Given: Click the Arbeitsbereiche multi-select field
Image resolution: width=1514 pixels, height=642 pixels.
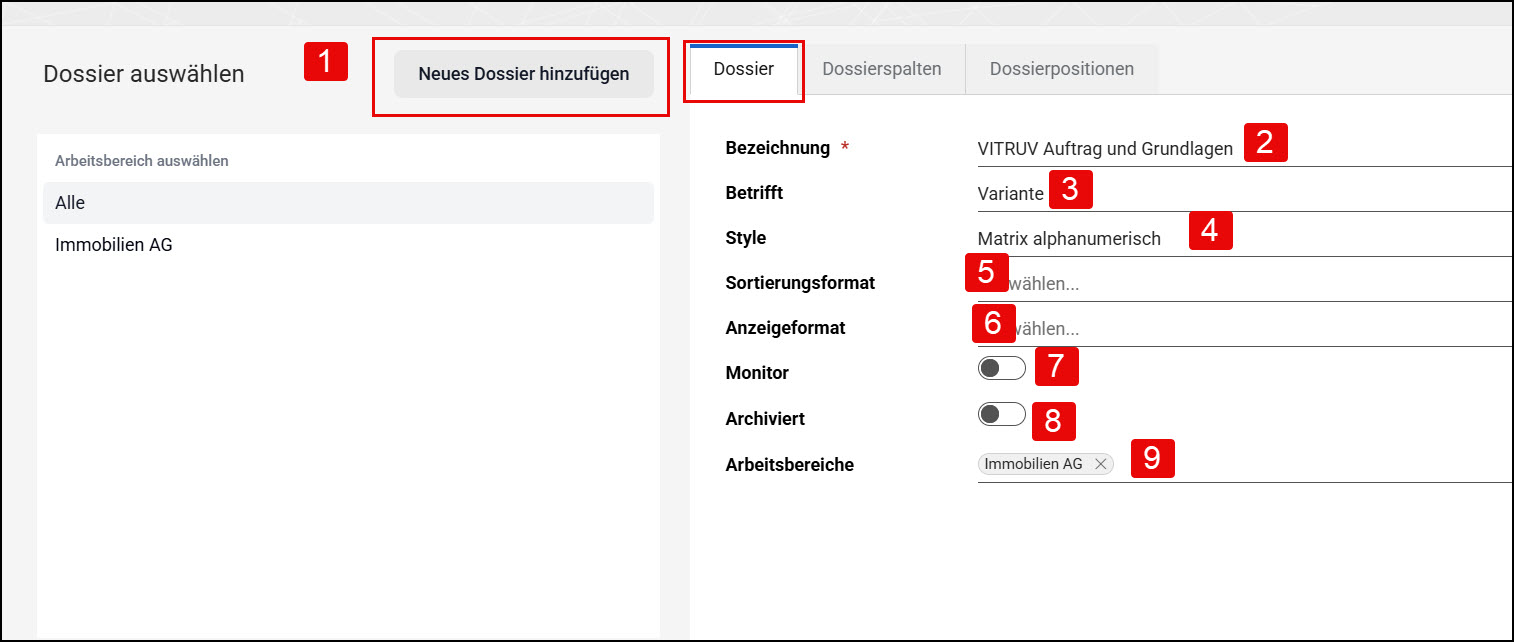Looking at the screenshot, I should pos(1245,464).
